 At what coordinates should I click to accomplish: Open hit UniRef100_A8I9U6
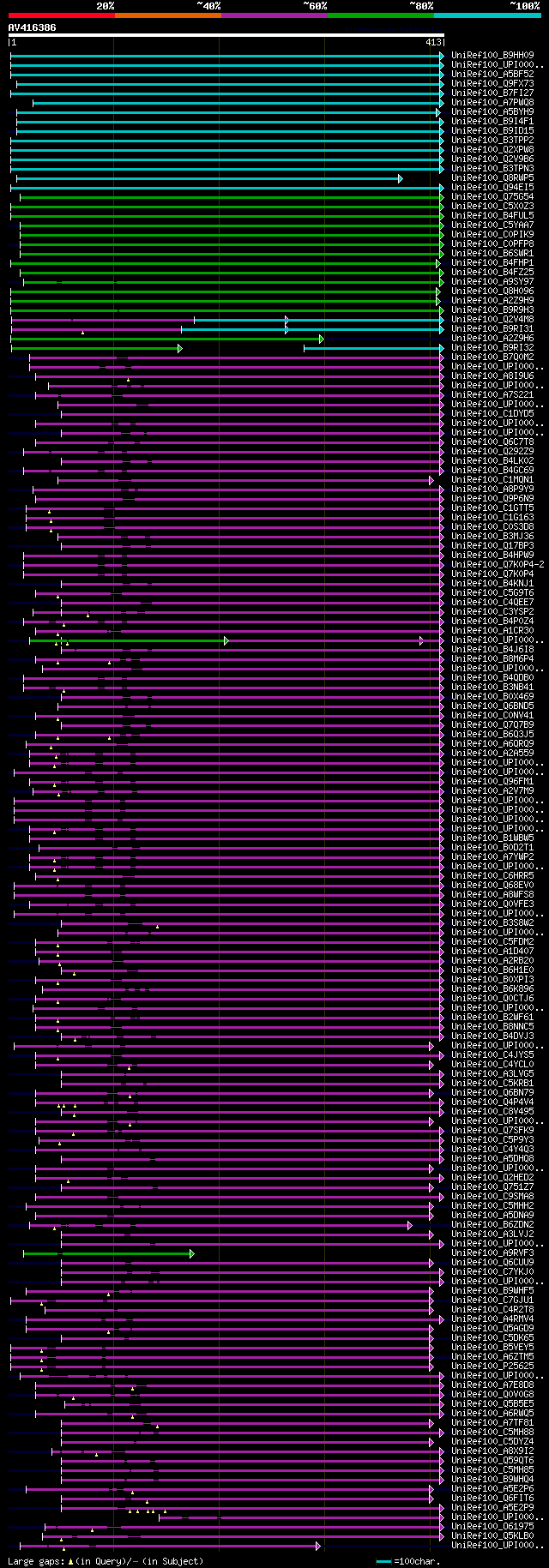pos(492,376)
